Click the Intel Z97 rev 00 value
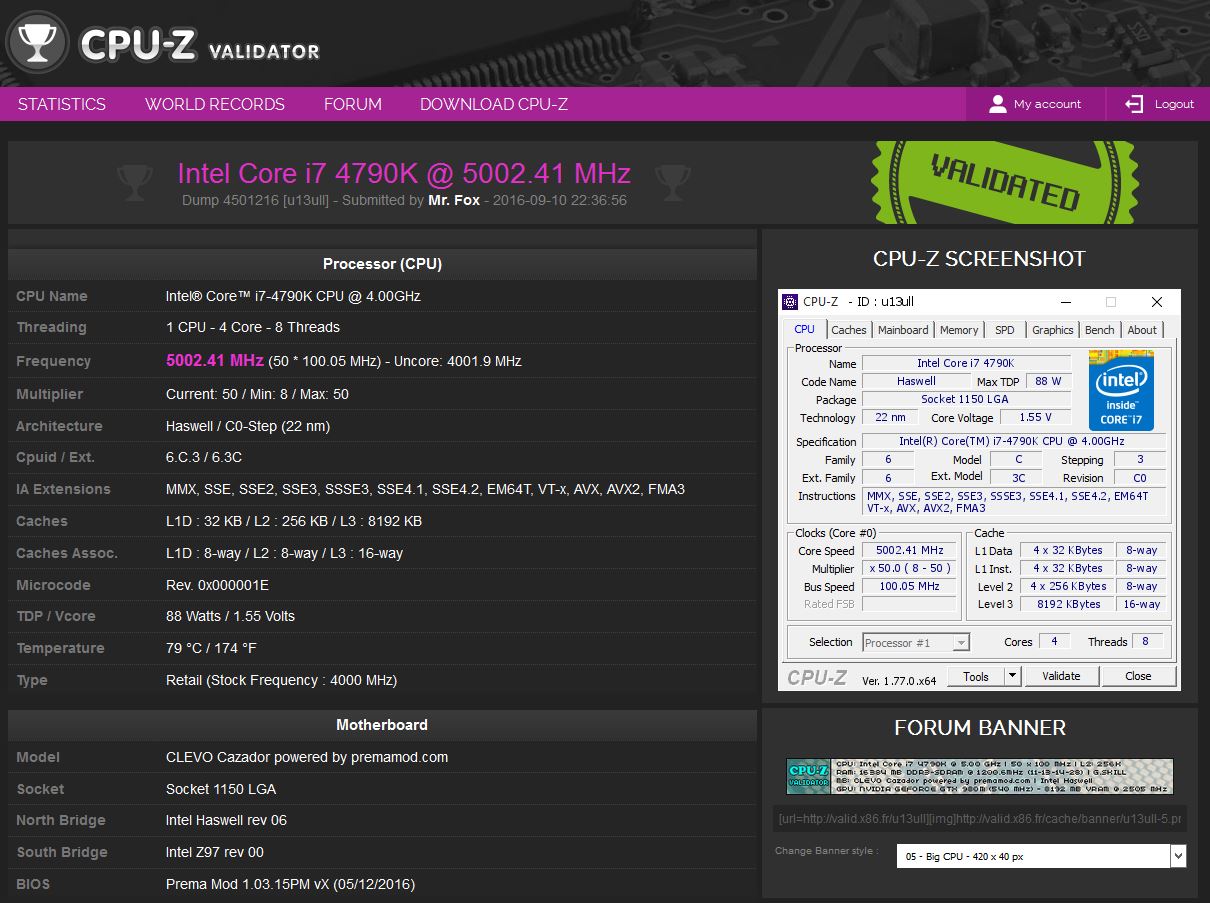Screen dimensions: 1210x903 click(215, 852)
